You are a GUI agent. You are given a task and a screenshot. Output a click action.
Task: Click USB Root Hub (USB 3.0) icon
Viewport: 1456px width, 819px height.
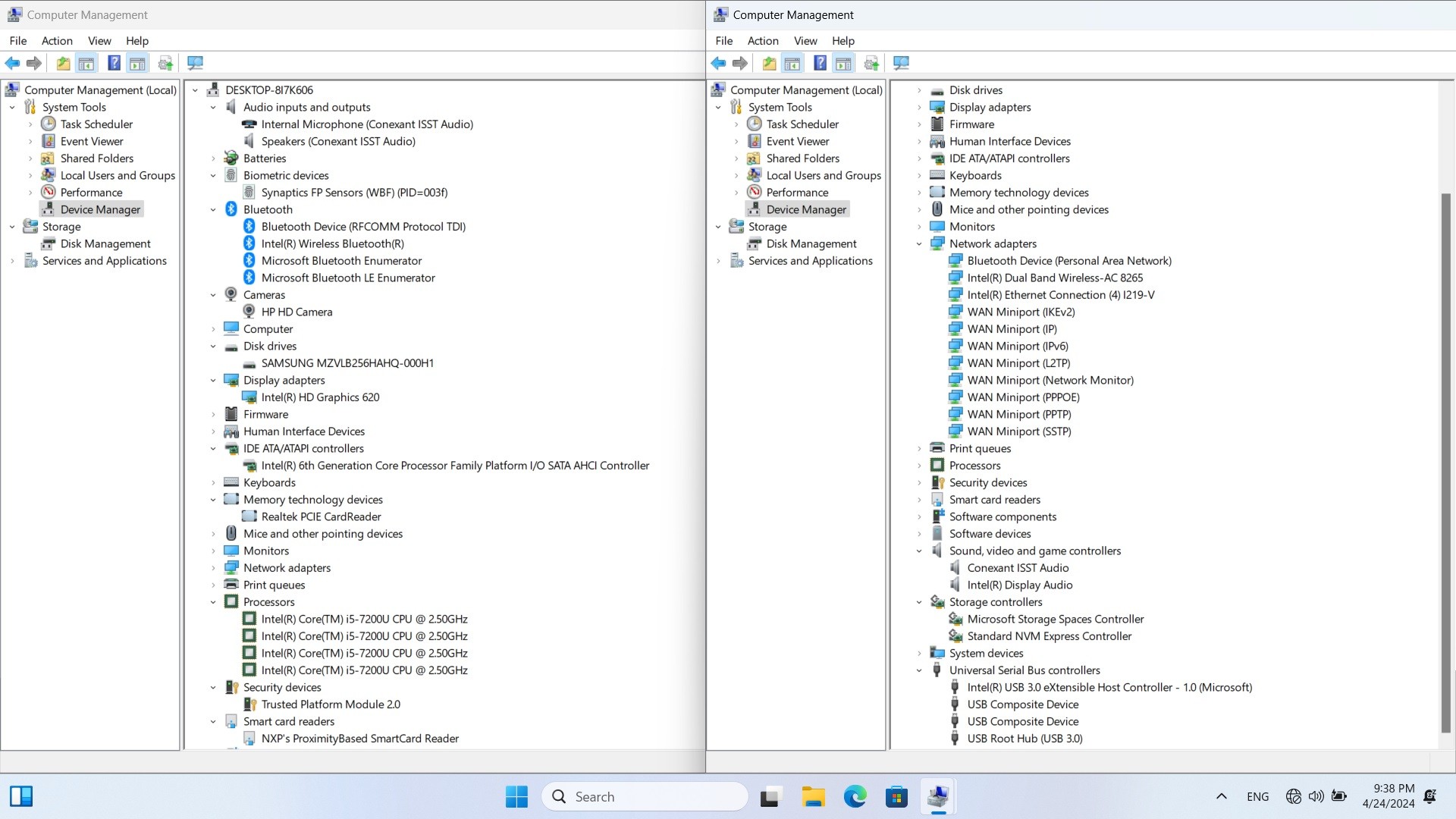tap(955, 739)
